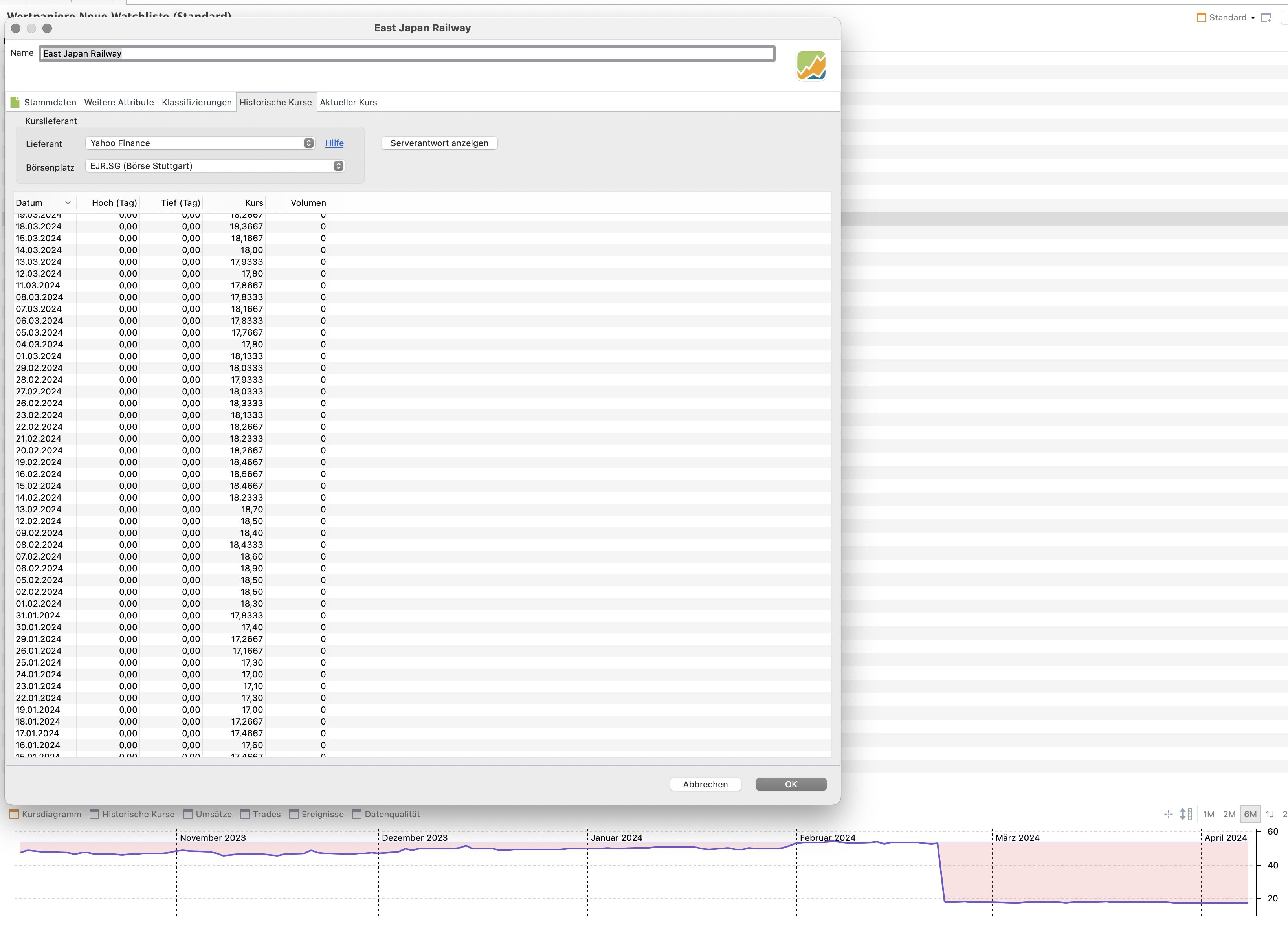The height and width of the screenshot is (932, 1288).
Task: Open the Datenqualität pane via its icon
Action: coord(357,814)
